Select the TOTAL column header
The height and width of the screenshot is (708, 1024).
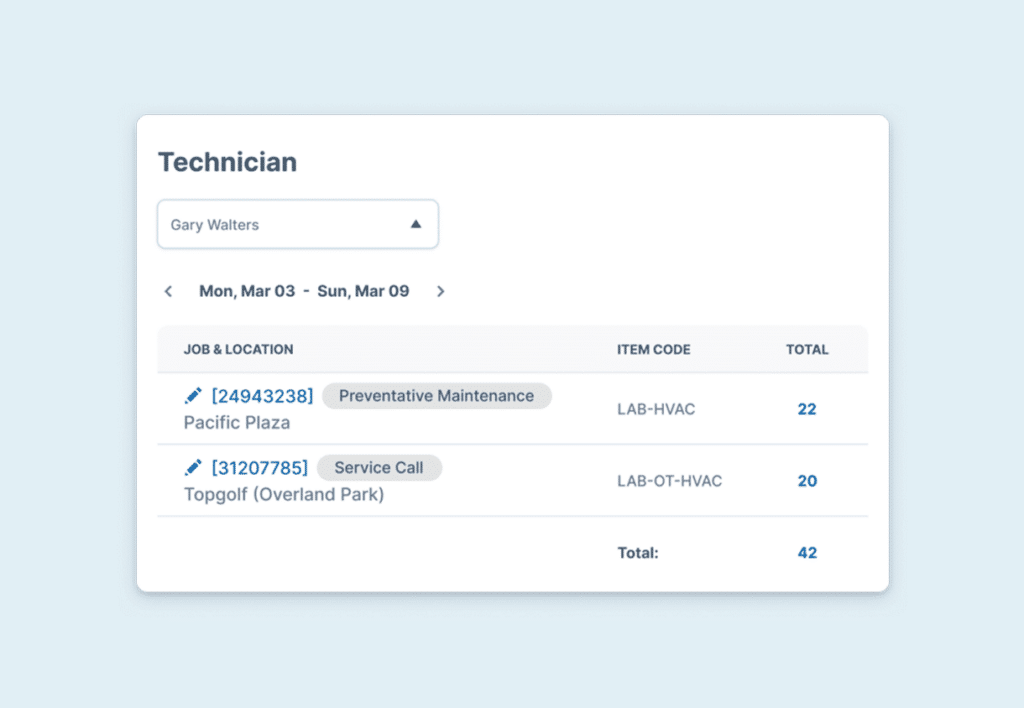807,350
